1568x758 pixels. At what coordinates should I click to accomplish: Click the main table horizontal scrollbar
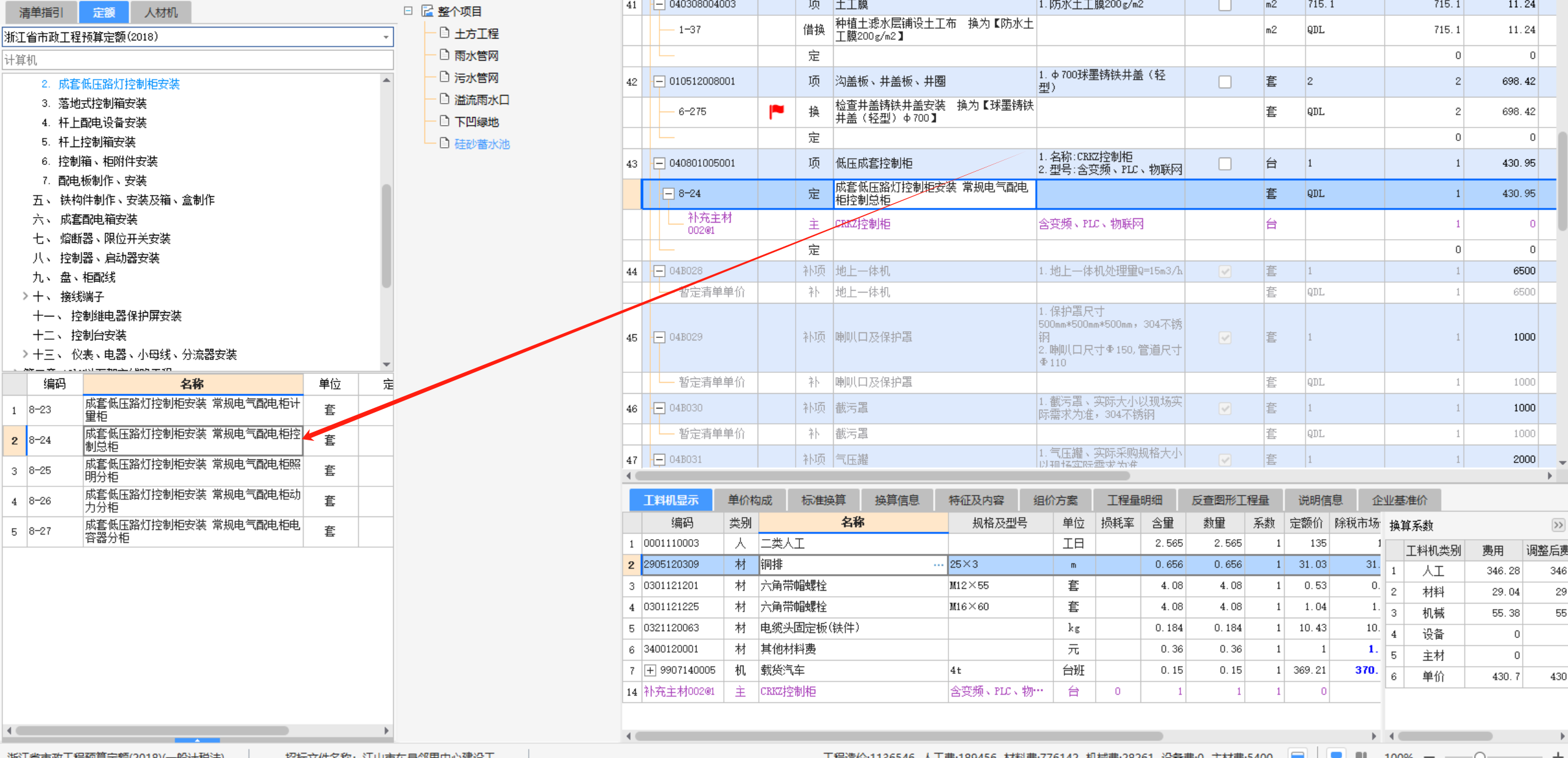click(x=882, y=476)
